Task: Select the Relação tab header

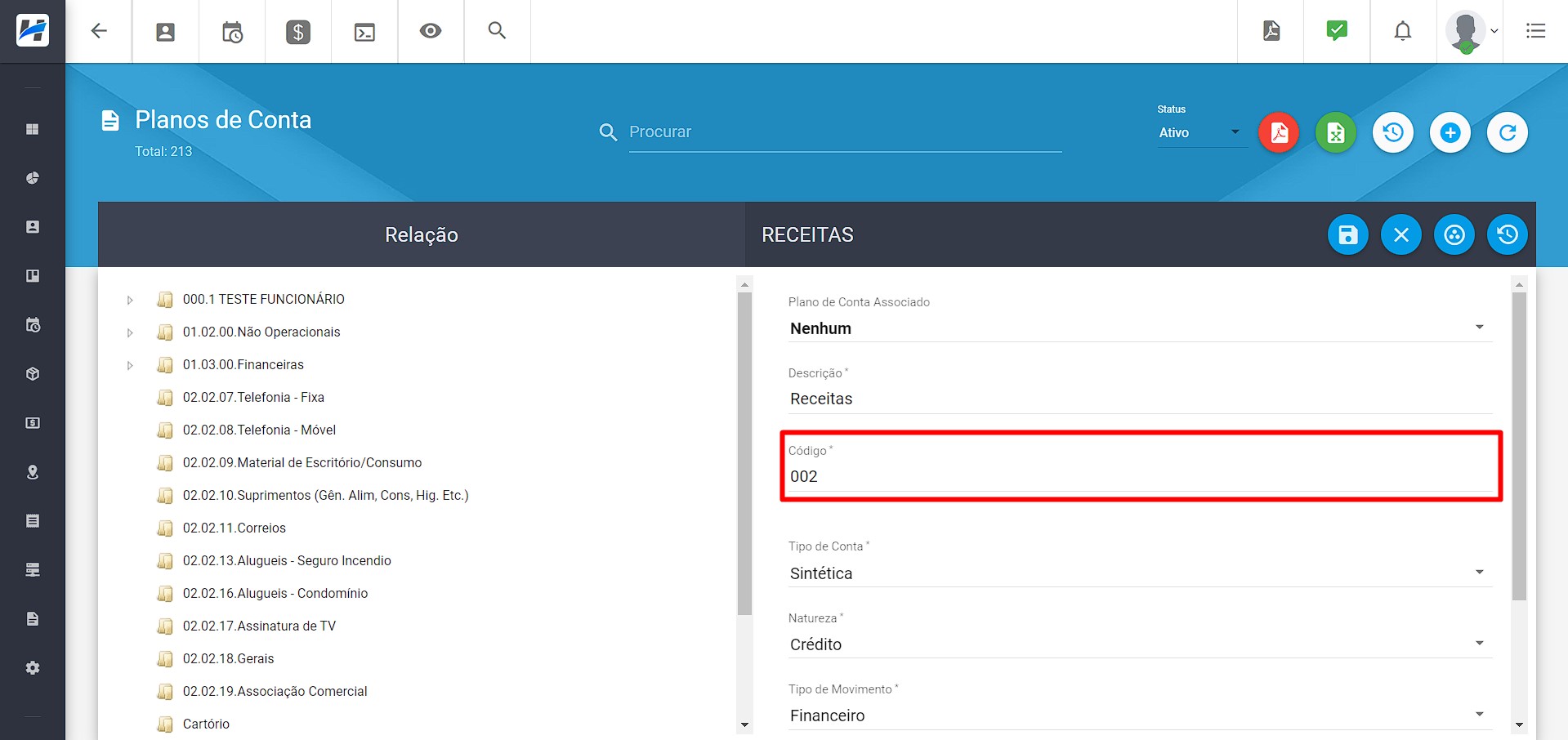Action: coord(421,235)
